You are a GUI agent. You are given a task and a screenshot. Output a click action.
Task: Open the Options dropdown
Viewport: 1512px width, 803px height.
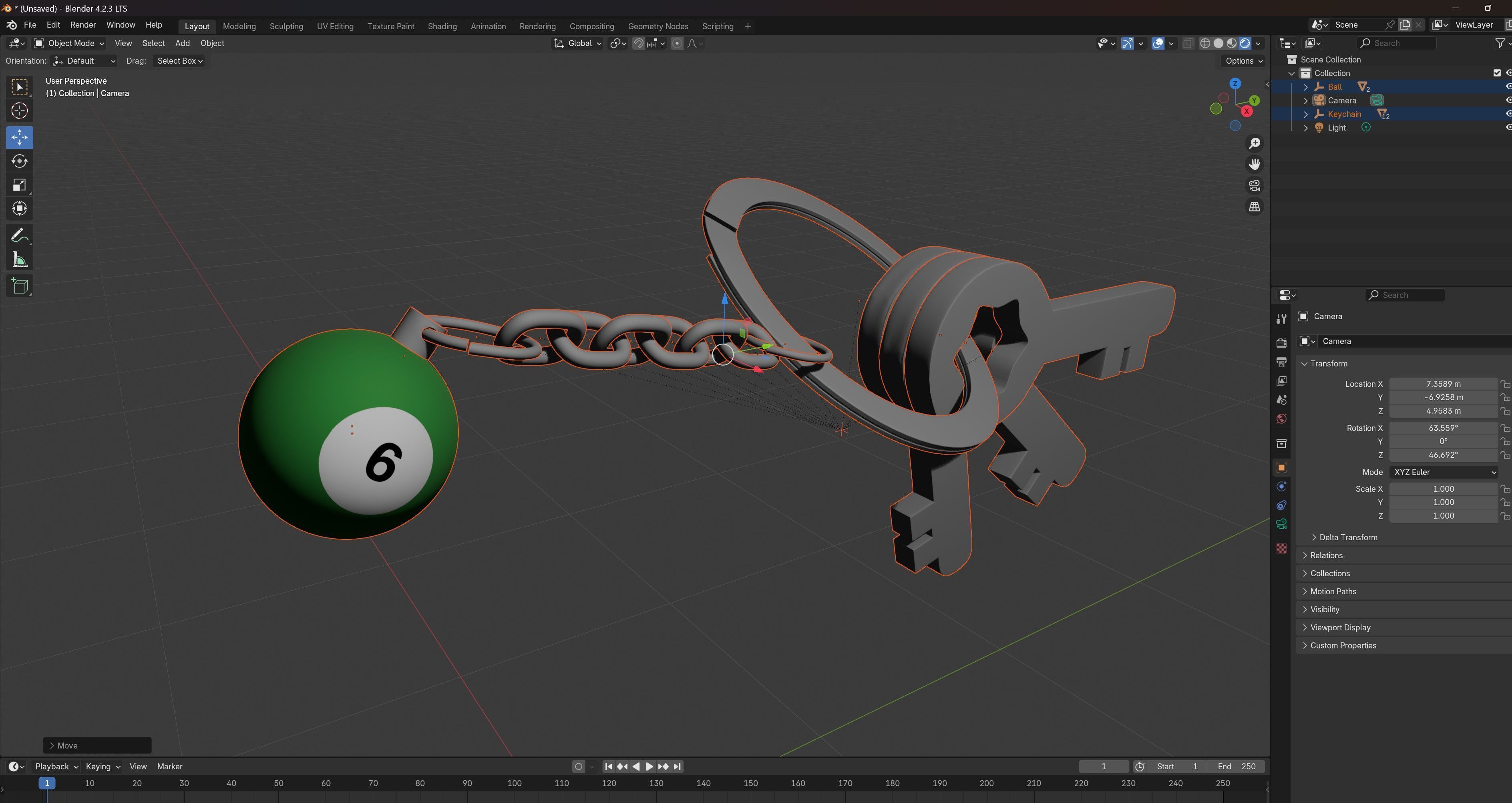click(x=1244, y=61)
